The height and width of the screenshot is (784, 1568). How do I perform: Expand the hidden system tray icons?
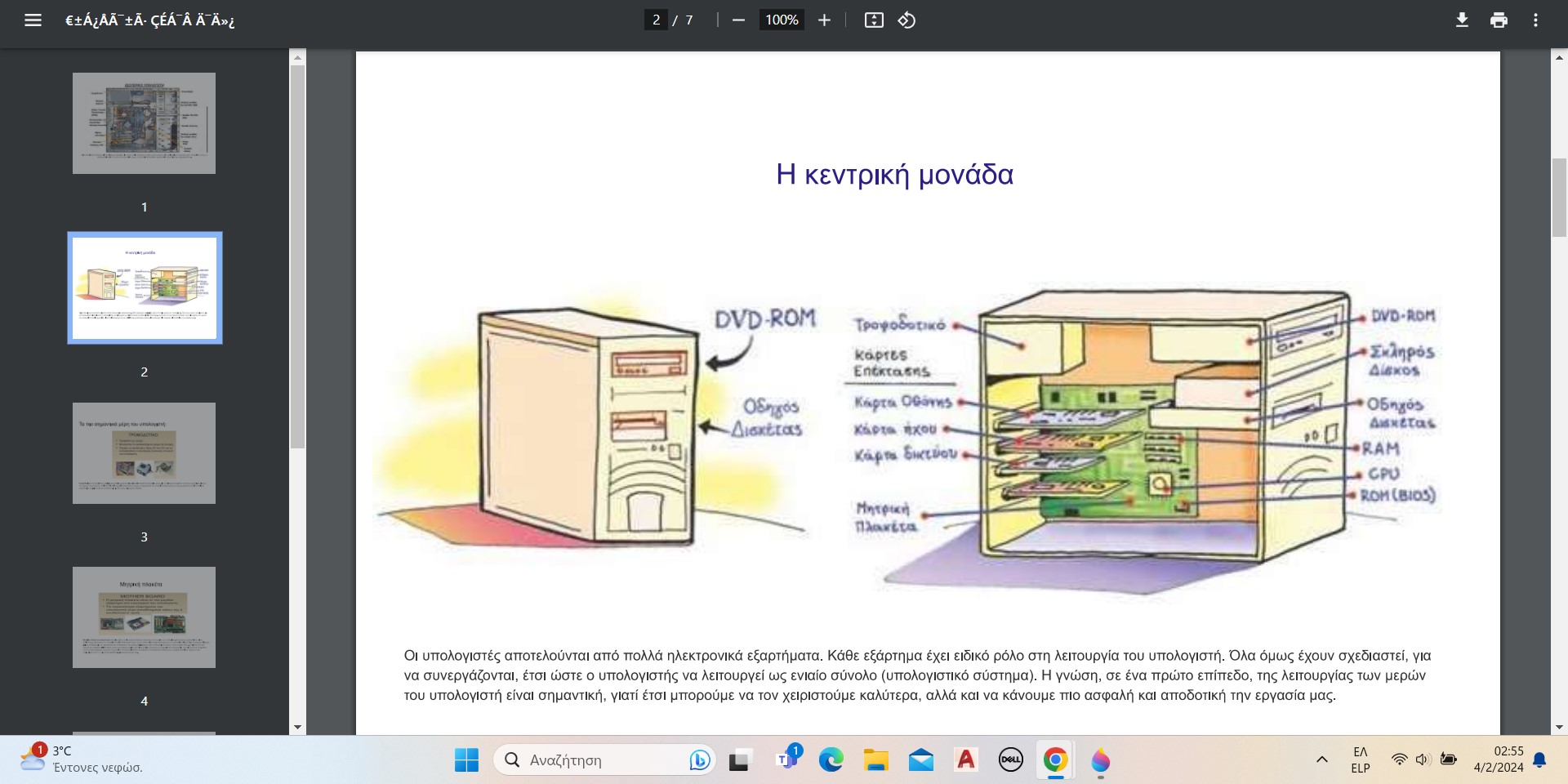tap(1321, 760)
